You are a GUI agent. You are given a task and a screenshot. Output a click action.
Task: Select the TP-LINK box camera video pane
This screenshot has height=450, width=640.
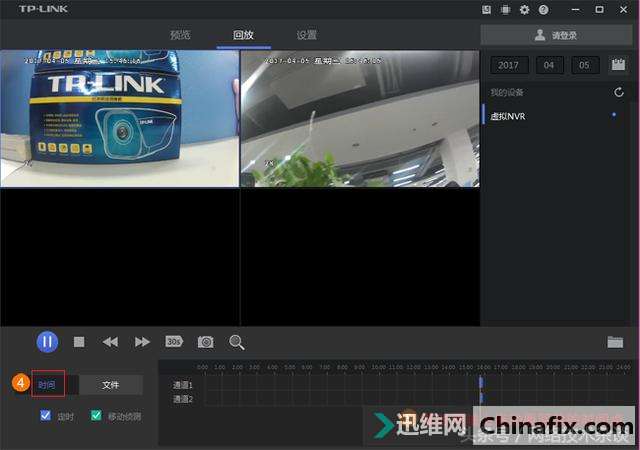tap(120, 118)
